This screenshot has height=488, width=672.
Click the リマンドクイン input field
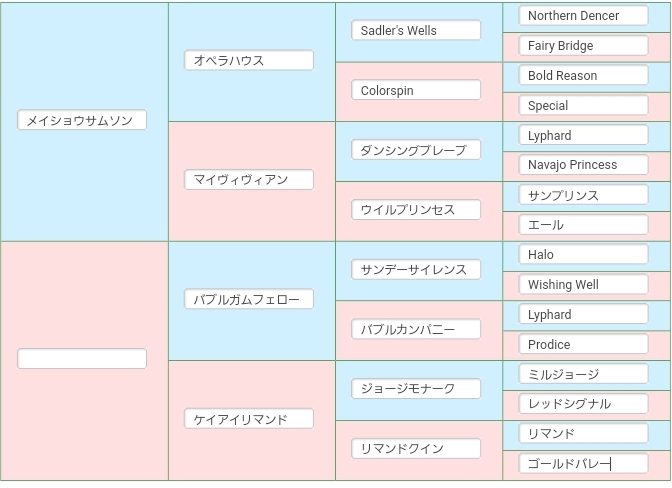tap(416, 449)
